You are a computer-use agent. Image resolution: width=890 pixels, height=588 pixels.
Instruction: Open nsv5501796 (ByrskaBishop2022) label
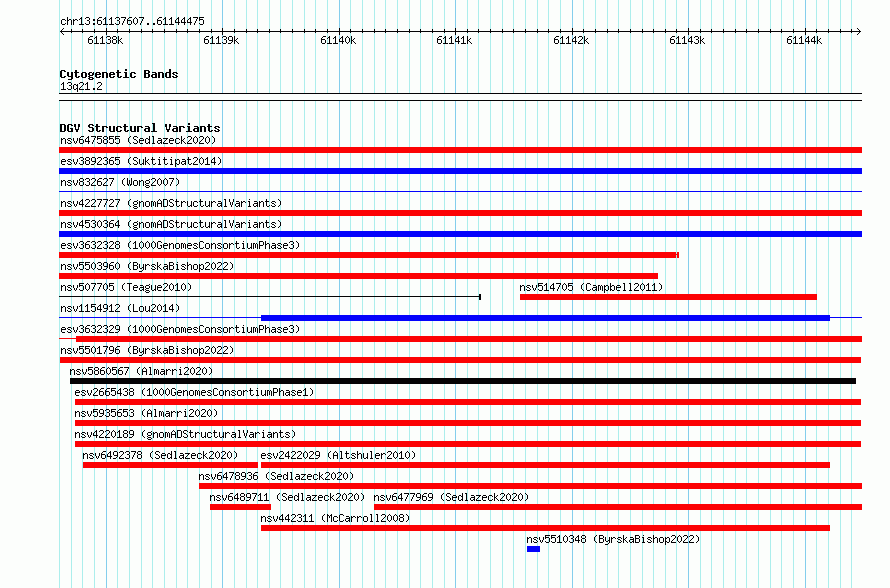tap(147, 350)
